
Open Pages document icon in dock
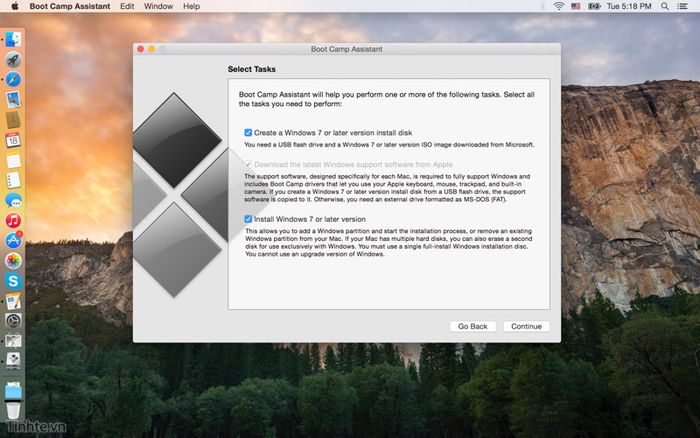pos(13,301)
